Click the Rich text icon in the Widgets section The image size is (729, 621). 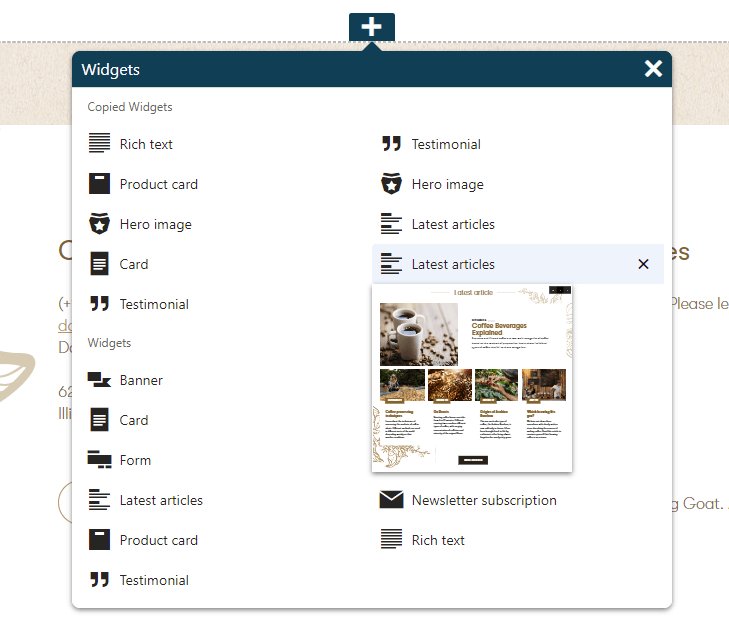pos(391,539)
